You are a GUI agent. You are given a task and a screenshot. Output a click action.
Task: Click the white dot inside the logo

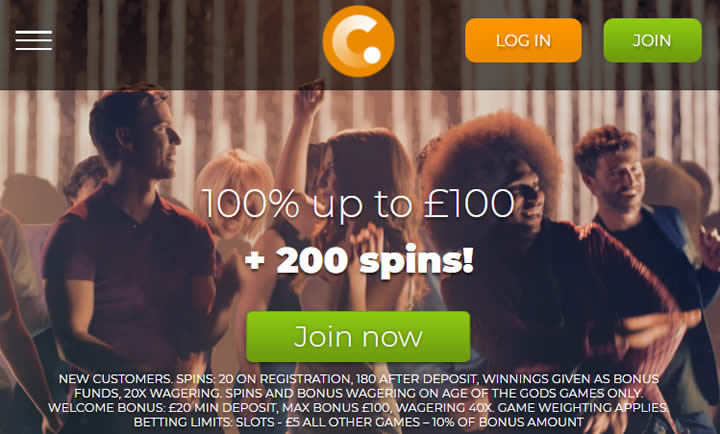click(x=372, y=55)
